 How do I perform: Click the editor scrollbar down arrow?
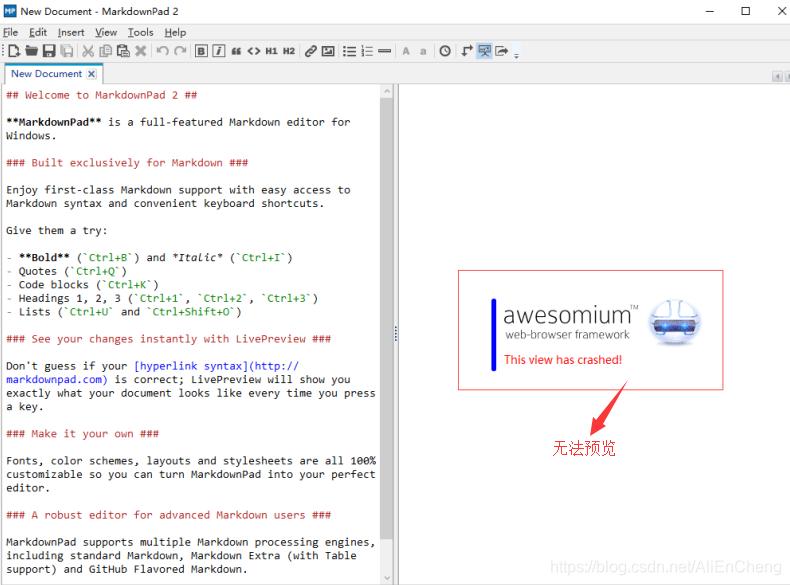(386, 578)
